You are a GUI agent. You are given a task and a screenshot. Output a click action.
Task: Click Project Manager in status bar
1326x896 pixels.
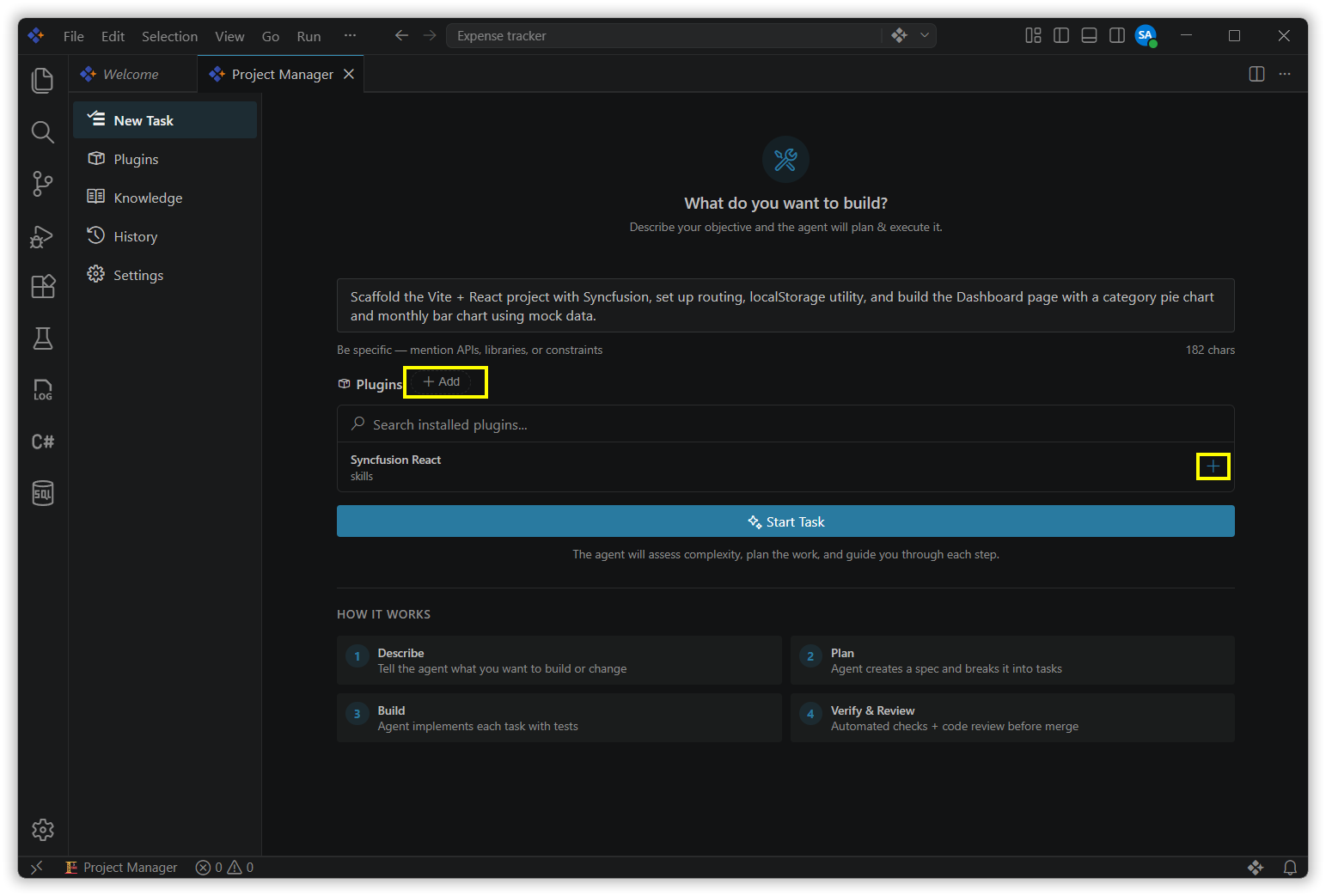[x=121, y=868]
